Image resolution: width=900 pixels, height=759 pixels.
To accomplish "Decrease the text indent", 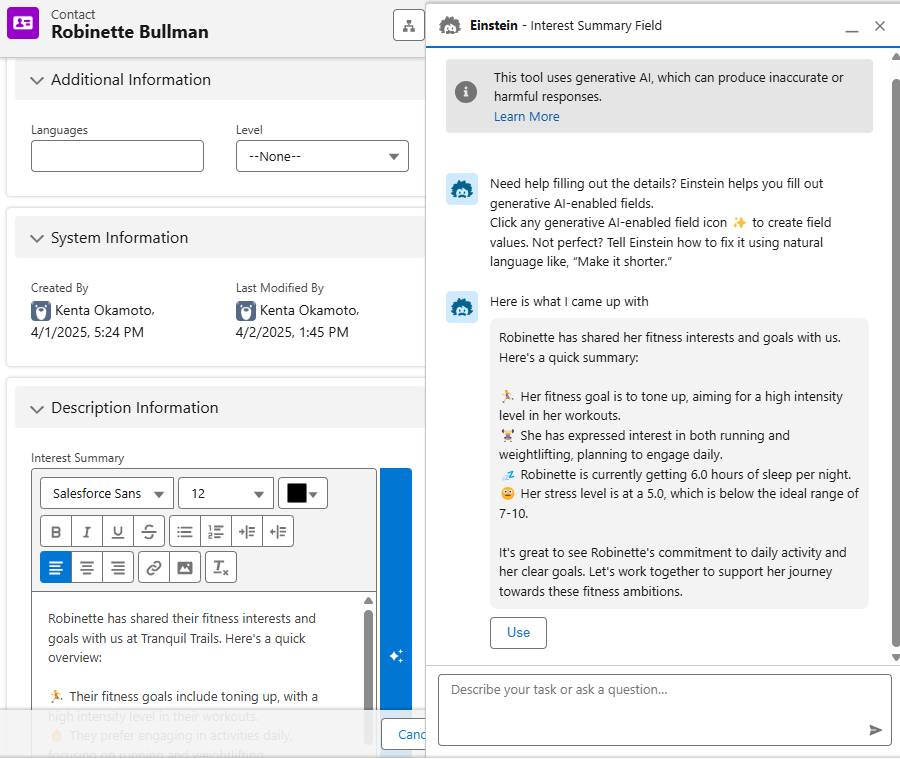I will pyautogui.click(x=278, y=532).
